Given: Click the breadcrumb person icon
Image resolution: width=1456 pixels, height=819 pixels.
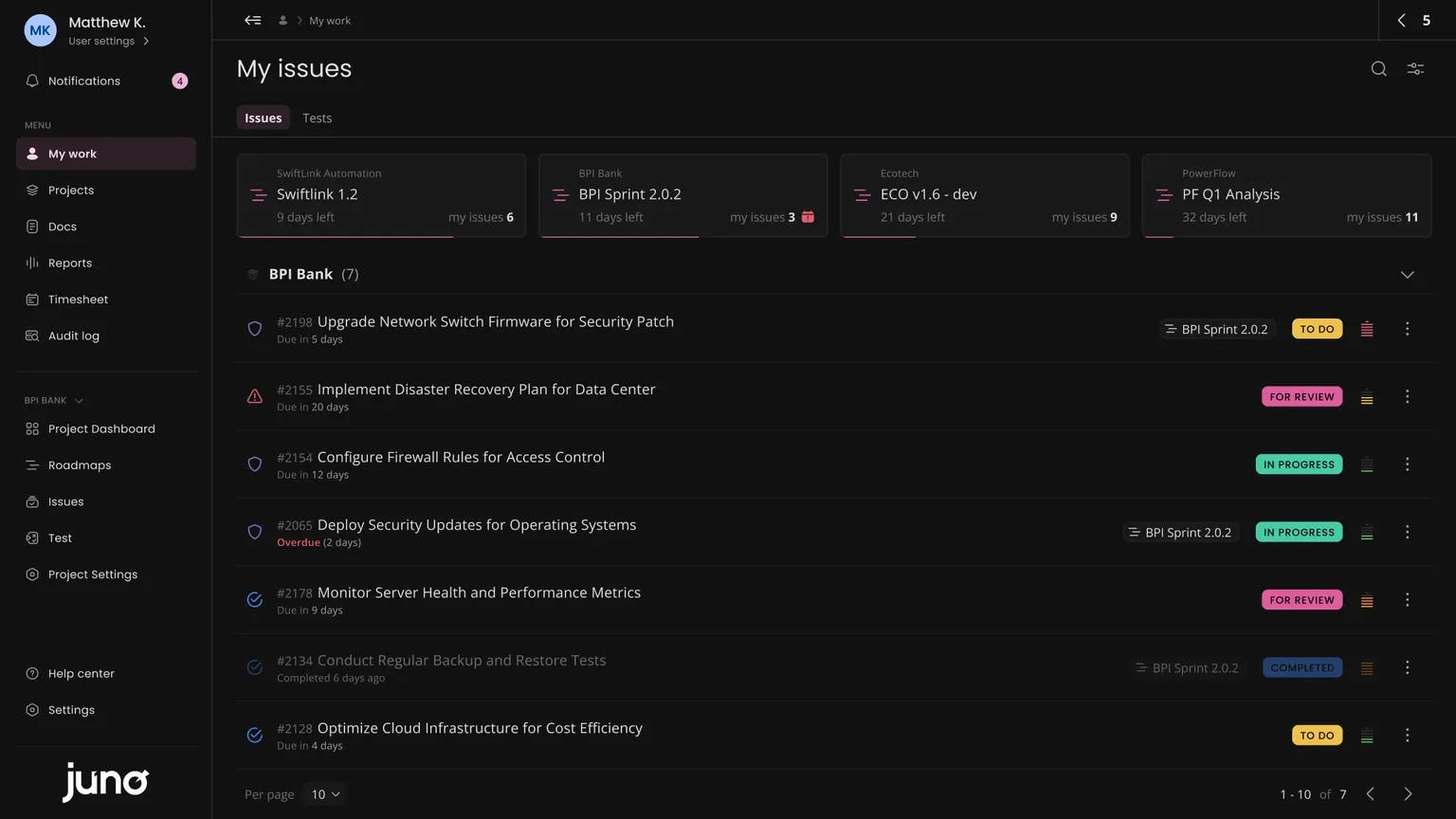Looking at the screenshot, I should click(282, 20).
